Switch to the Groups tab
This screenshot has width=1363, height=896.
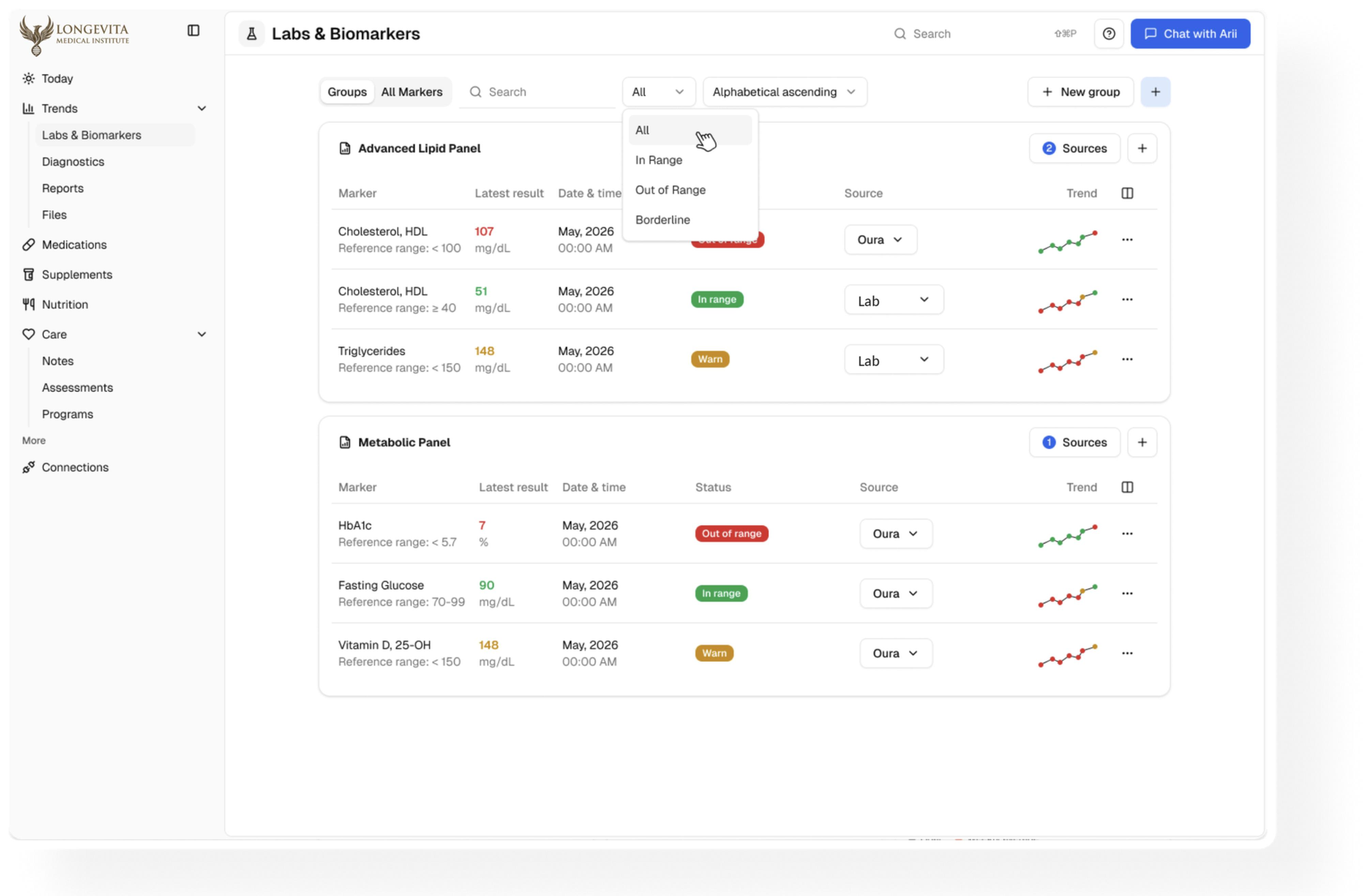click(x=347, y=92)
